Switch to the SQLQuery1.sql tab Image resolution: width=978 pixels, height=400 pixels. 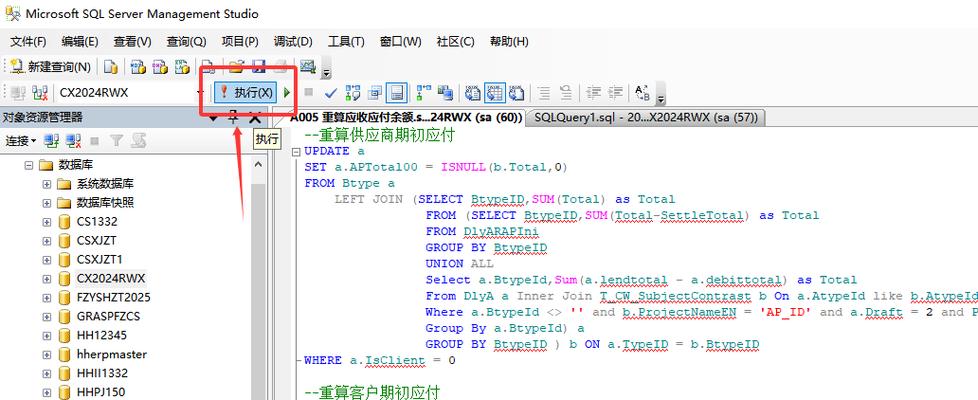(x=645, y=117)
